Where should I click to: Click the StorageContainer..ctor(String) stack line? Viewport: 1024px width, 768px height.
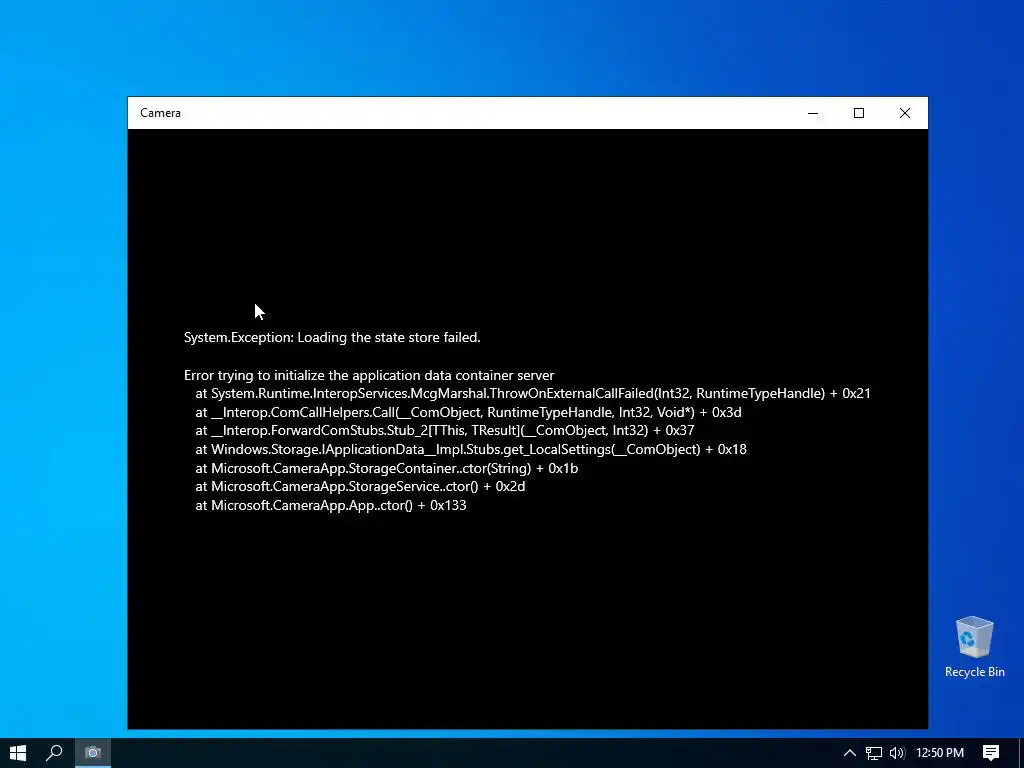click(x=387, y=468)
